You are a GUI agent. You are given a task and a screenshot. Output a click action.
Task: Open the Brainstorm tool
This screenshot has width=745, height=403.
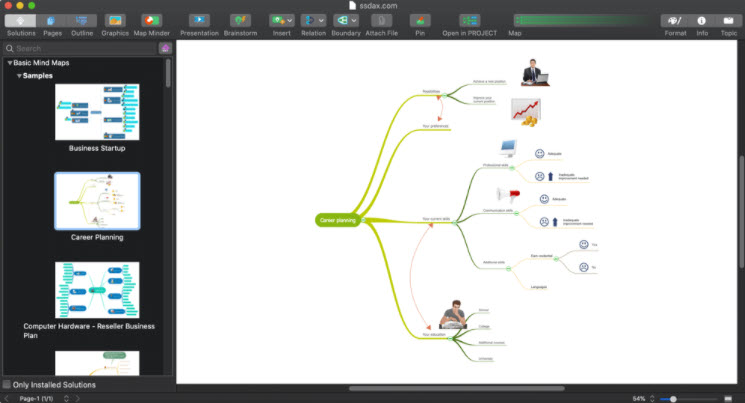240,21
